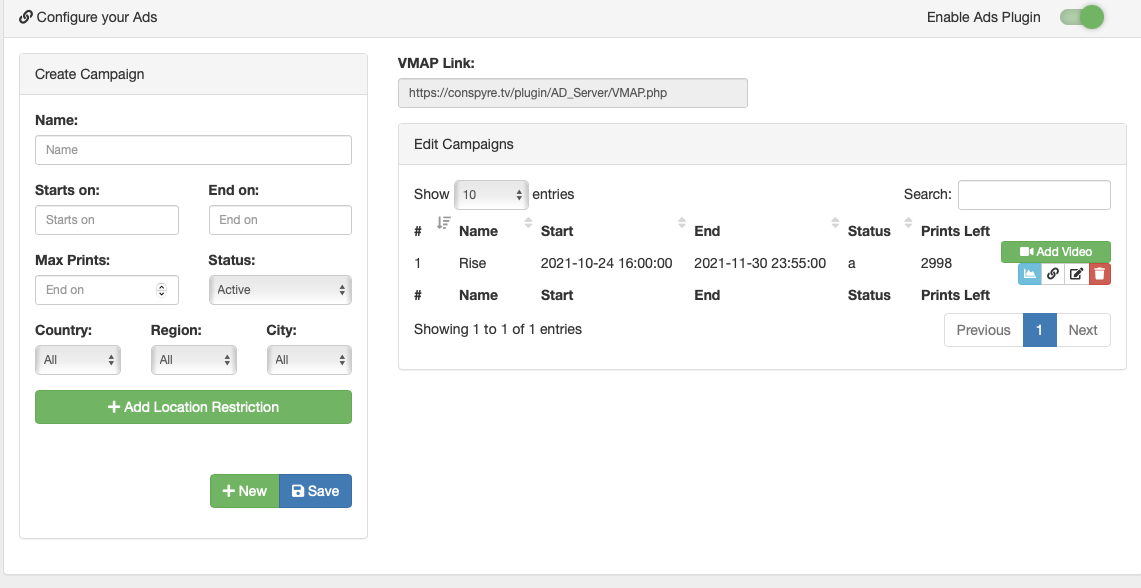Open the Rise campaign statistics chart icon

pyautogui.click(x=1030, y=274)
